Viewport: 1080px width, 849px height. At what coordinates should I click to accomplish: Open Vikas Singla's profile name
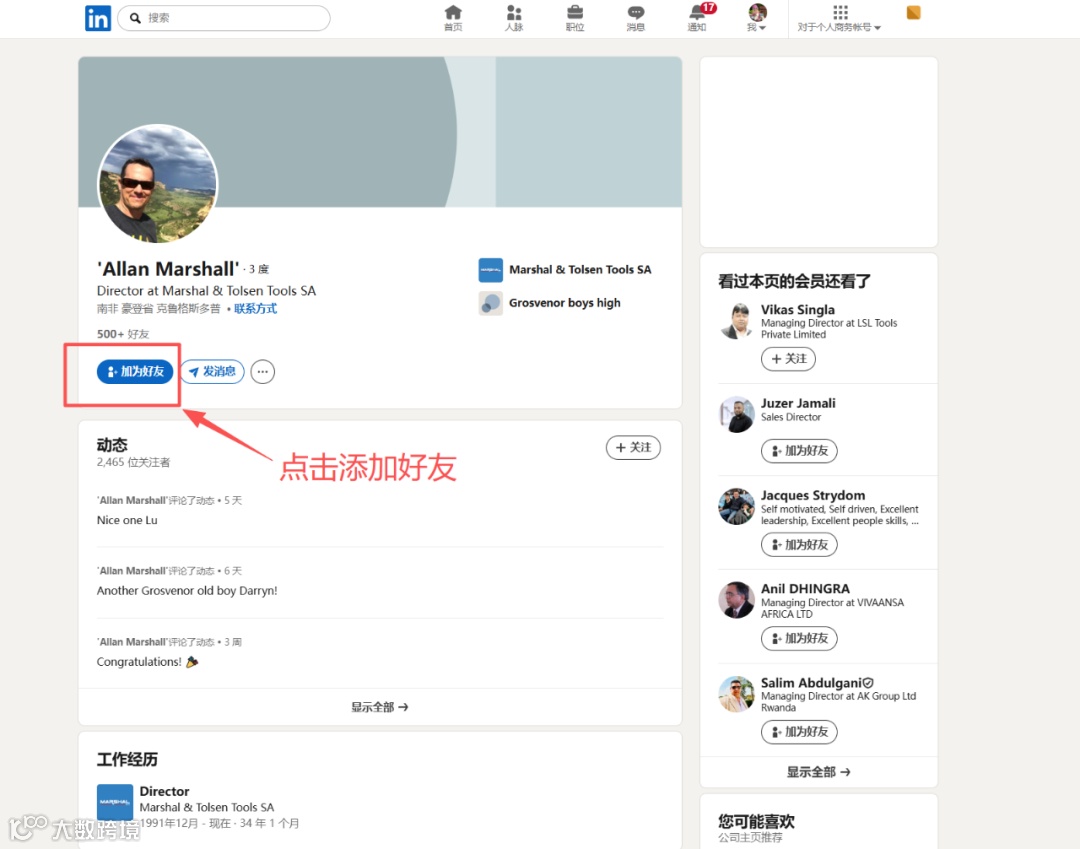[x=798, y=310]
